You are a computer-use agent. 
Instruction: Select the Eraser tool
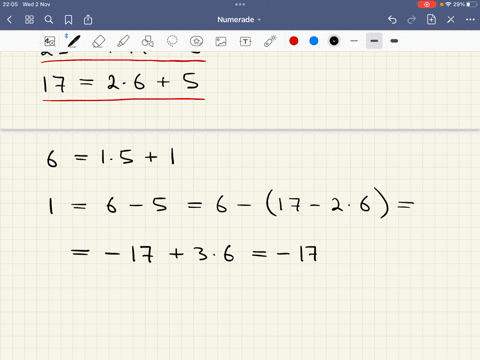(98, 41)
